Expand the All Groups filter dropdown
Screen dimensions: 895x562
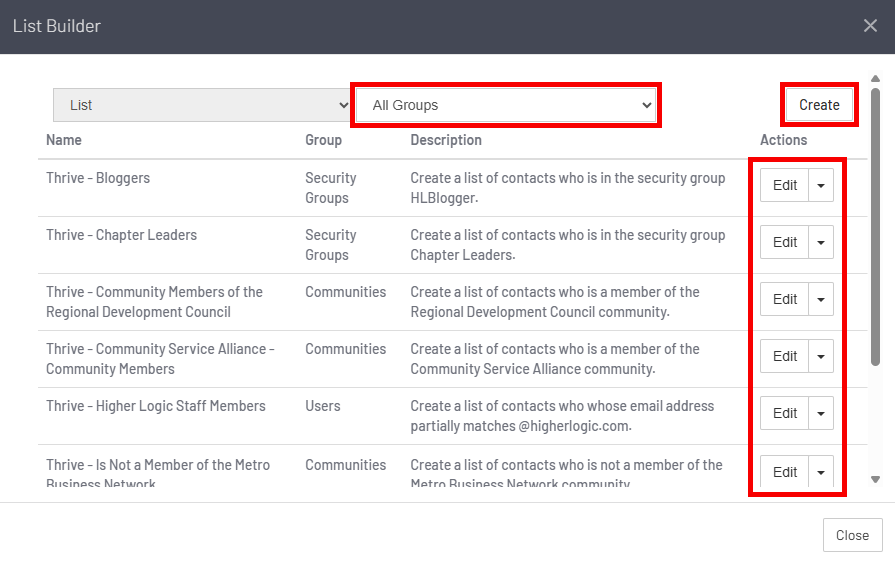click(x=506, y=105)
